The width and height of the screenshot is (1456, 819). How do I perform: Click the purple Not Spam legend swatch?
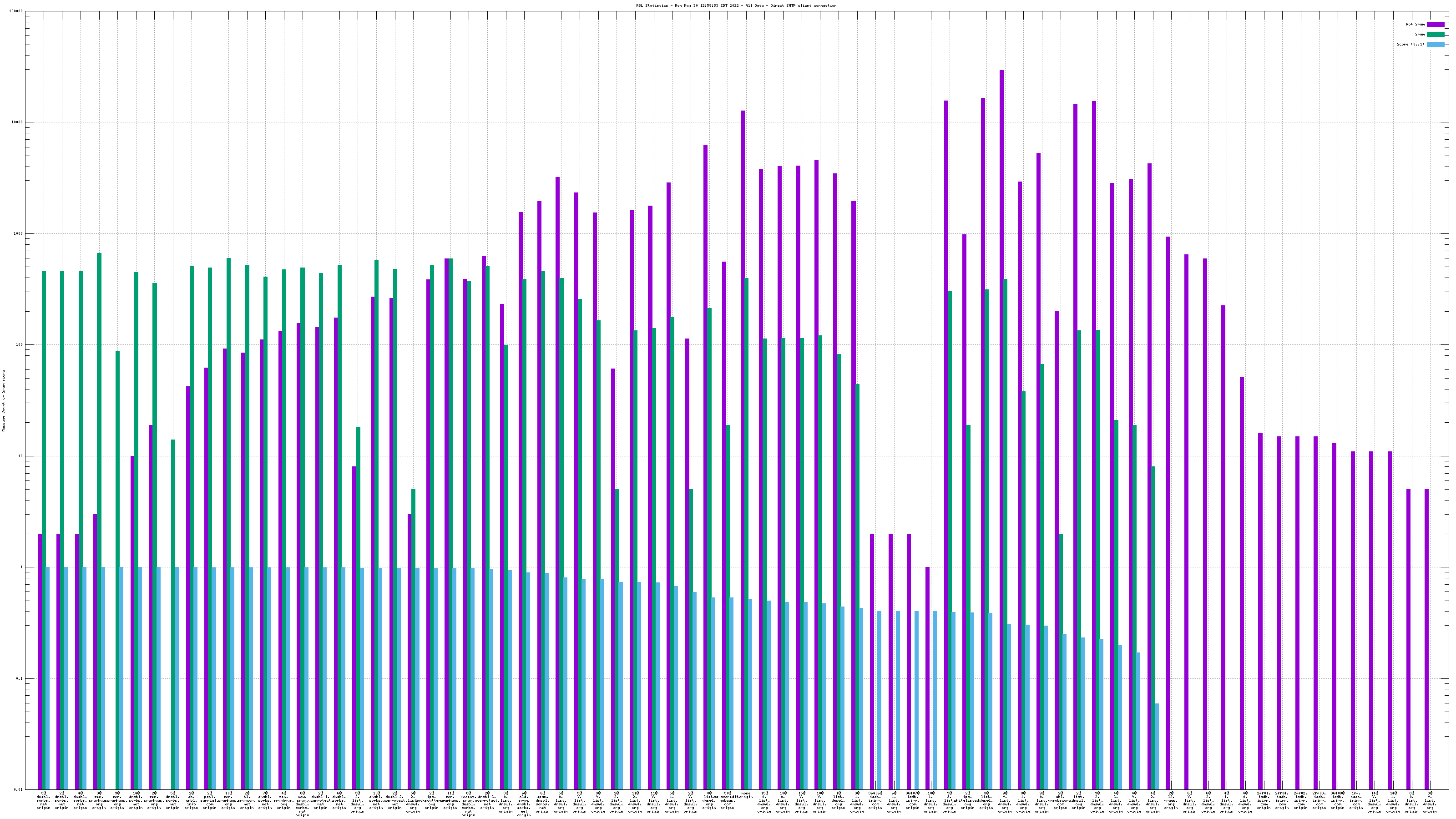[x=1435, y=24]
